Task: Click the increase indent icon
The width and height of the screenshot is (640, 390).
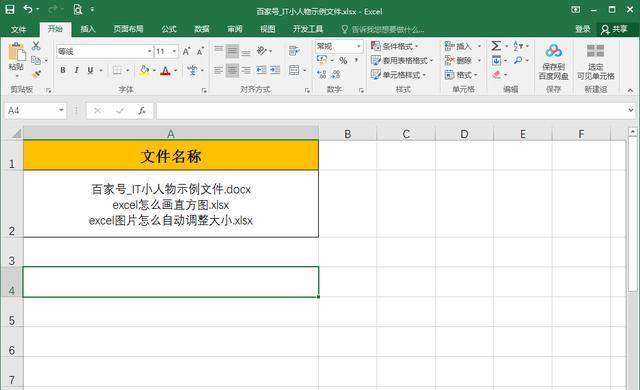Action: [x=275, y=70]
